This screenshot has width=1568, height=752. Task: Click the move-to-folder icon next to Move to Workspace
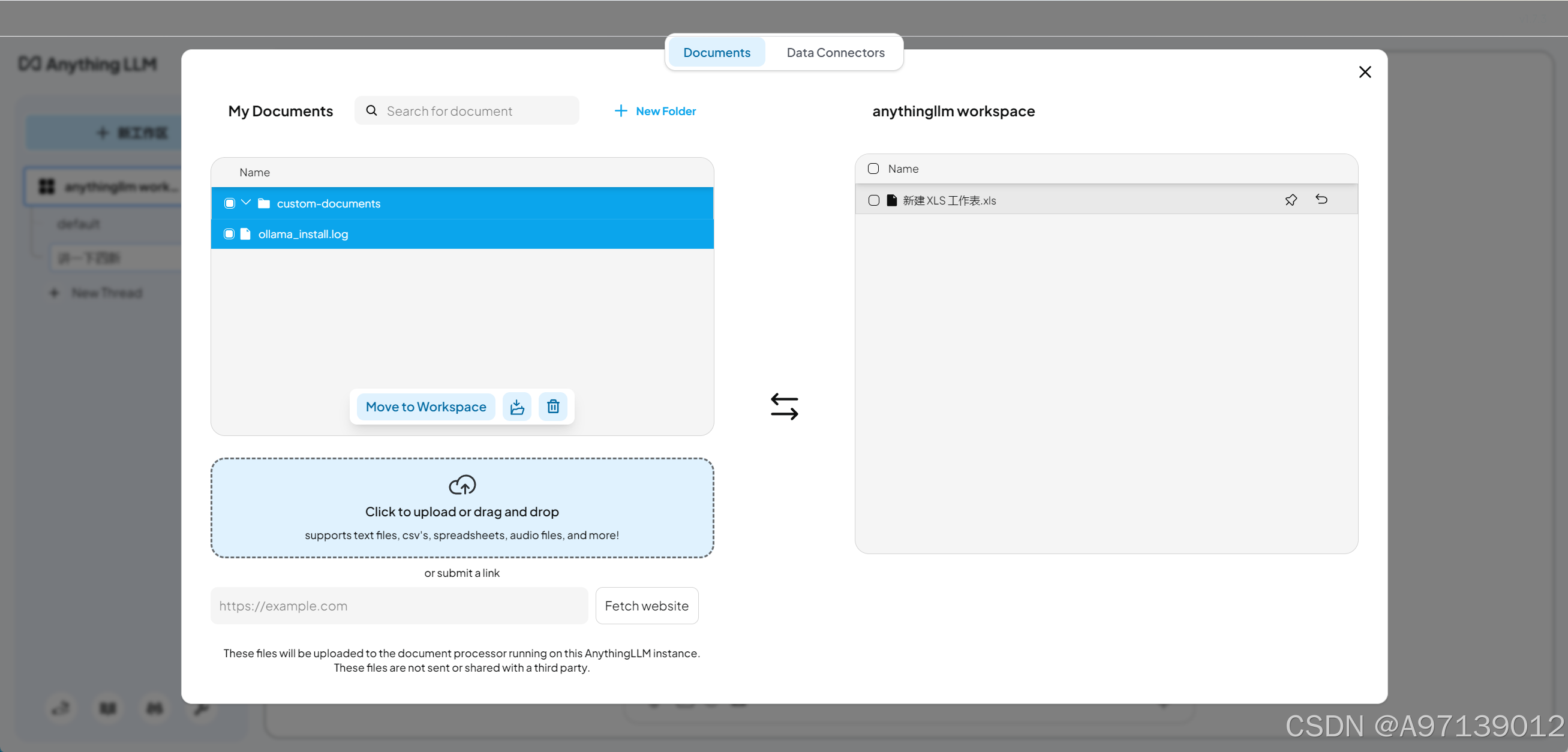click(x=517, y=407)
